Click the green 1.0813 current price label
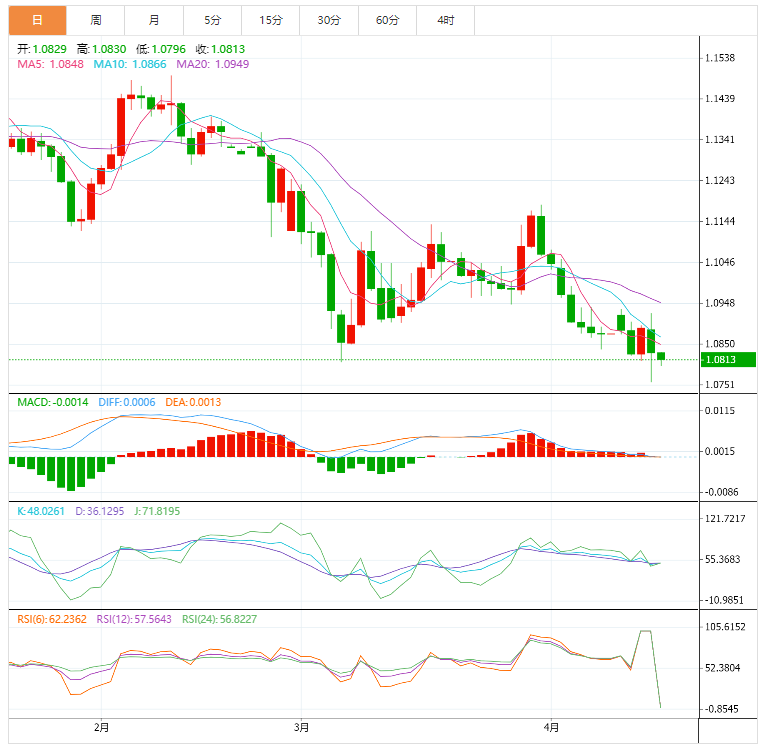Image resolution: width=763 pixels, height=751 pixels. click(x=728, y=360)
